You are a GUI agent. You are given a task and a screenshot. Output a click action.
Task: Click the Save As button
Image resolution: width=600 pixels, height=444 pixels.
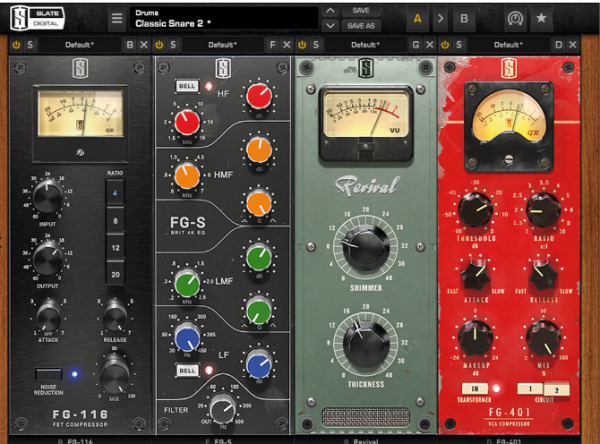pos(362,26)
